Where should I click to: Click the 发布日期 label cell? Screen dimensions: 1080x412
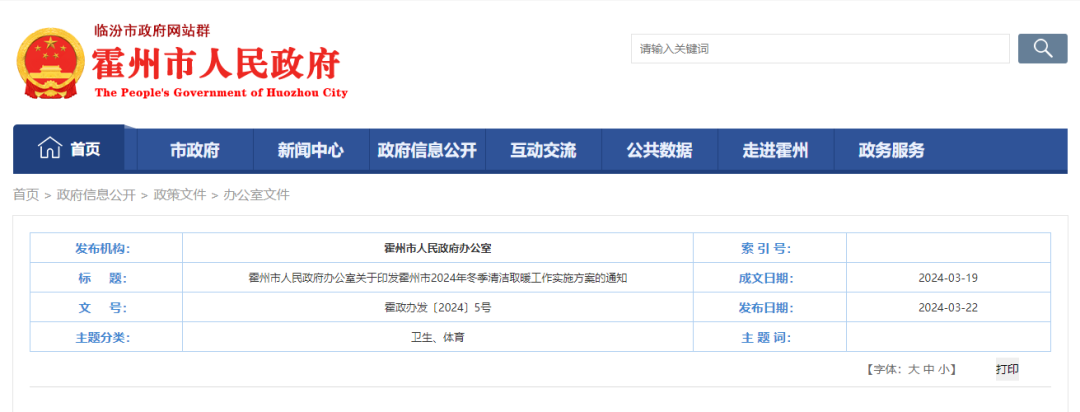[x=769, y=308]
